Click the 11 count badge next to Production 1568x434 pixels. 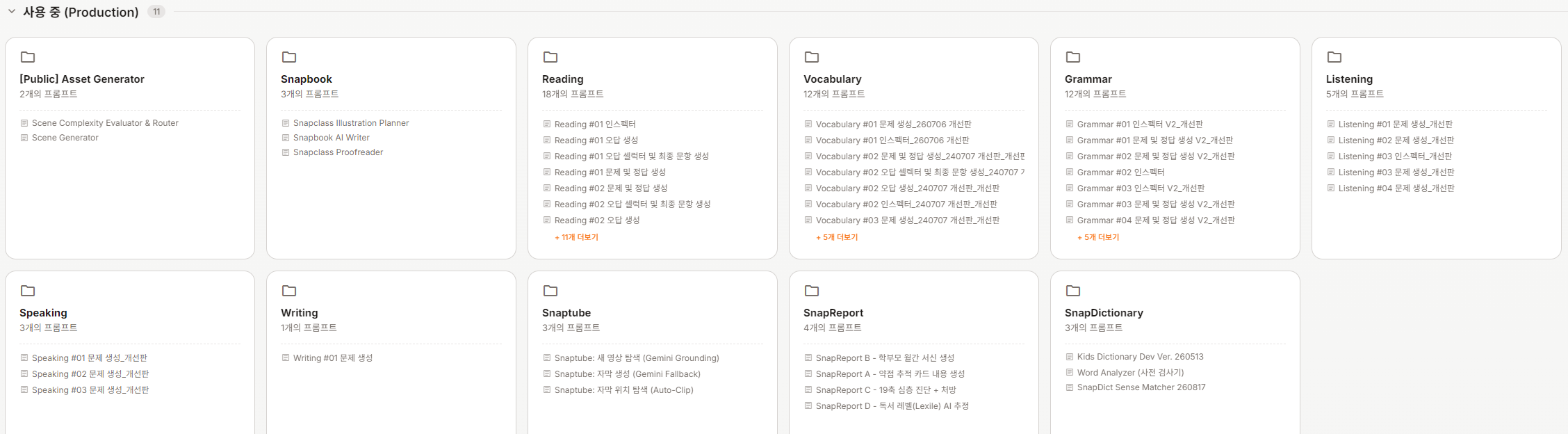(155, 12)
